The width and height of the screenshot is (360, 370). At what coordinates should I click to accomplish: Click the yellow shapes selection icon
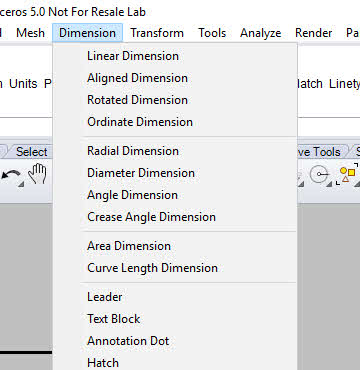tap(347, 174)
